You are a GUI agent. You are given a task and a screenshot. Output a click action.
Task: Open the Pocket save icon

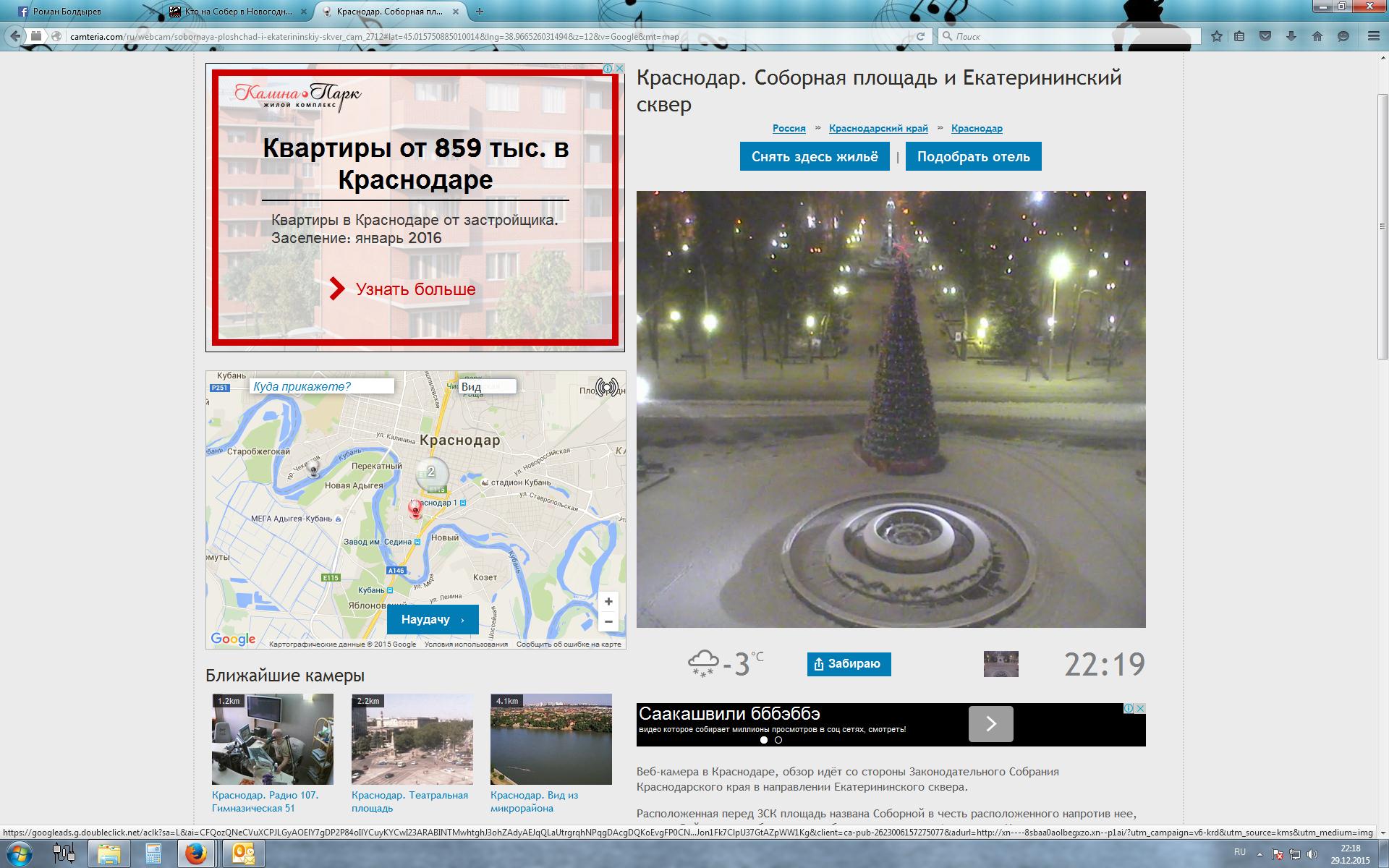point(1265,36)
